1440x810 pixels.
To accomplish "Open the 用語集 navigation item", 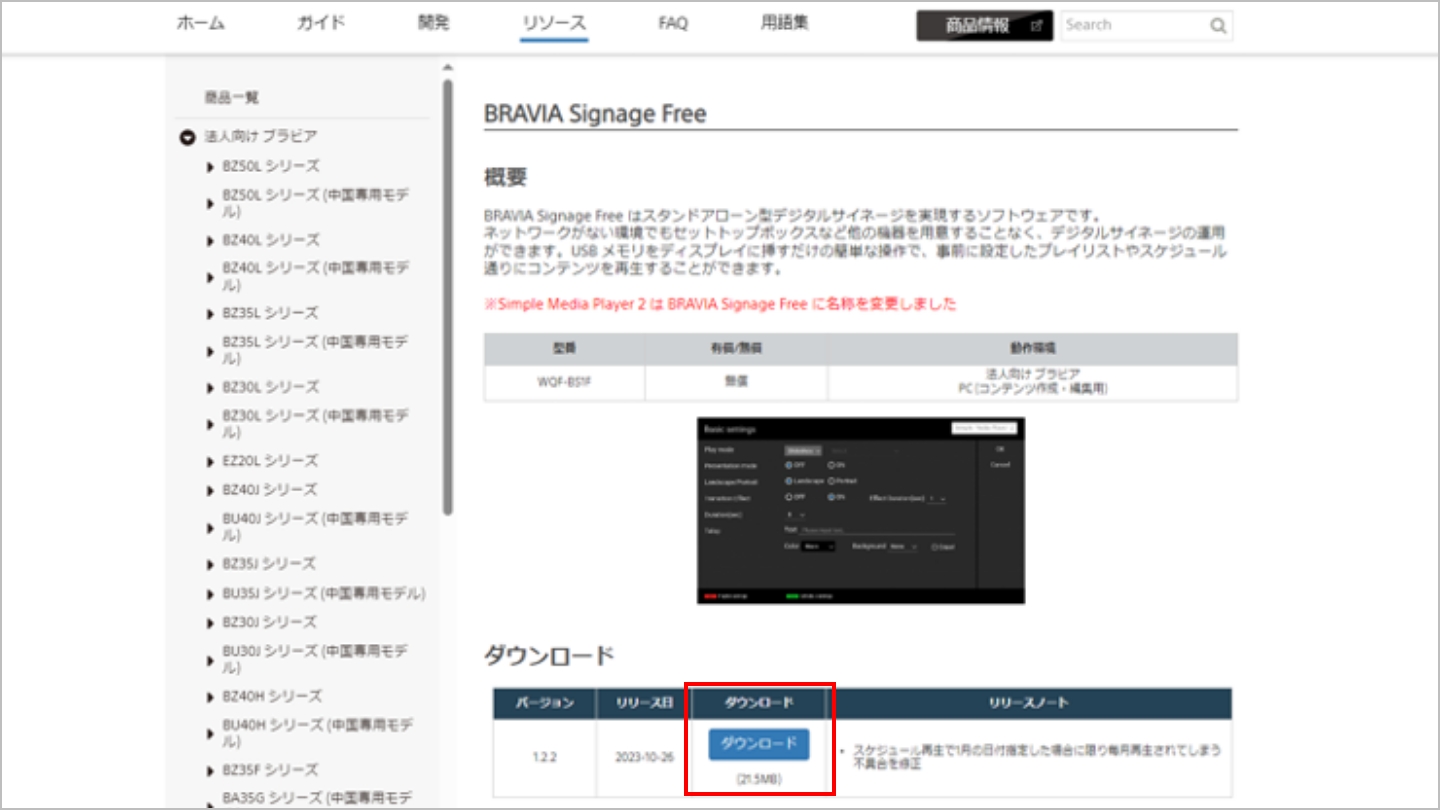I will click(x=784, y=24).
